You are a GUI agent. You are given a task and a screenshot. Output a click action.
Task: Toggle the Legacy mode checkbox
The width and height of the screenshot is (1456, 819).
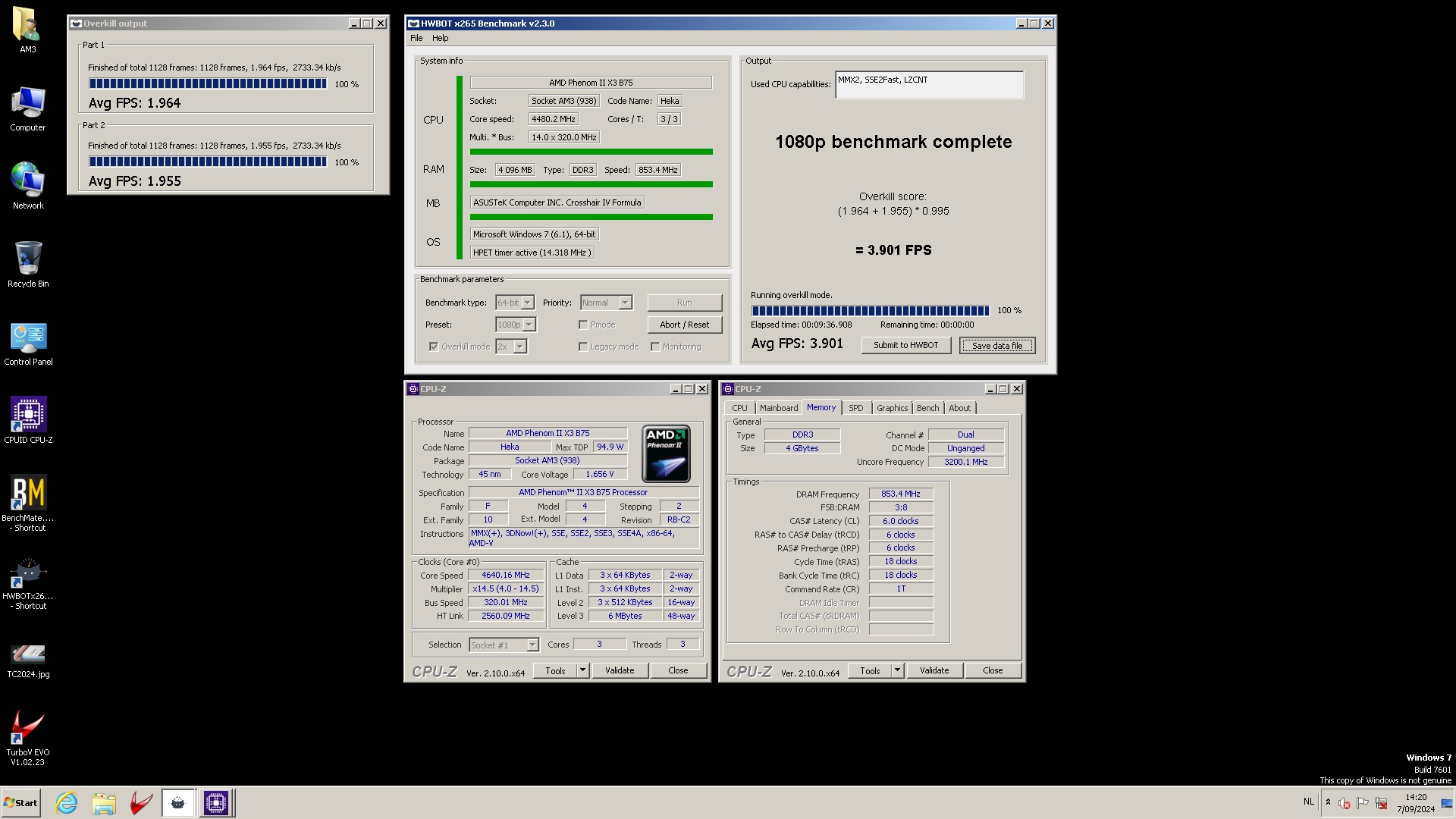pos(583,347)
